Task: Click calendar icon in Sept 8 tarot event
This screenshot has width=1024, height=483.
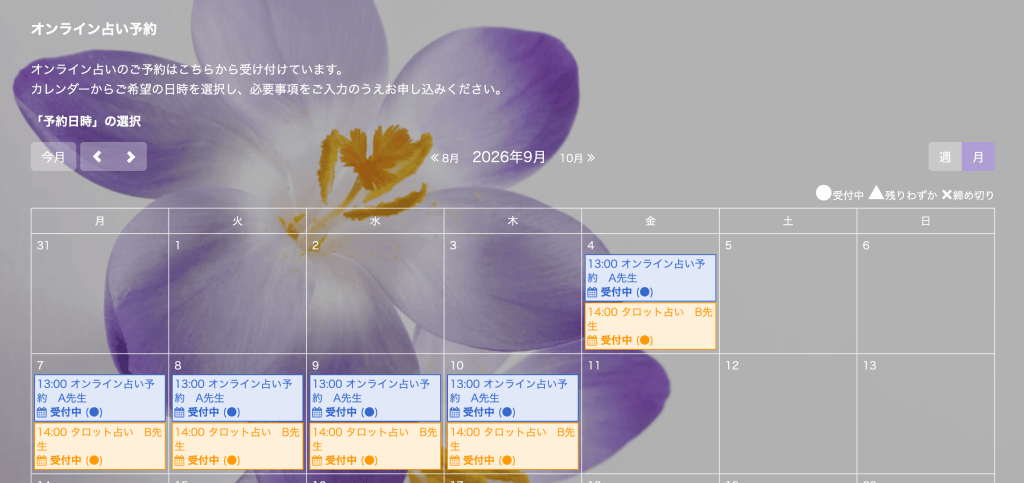Action: pos(180,460)
